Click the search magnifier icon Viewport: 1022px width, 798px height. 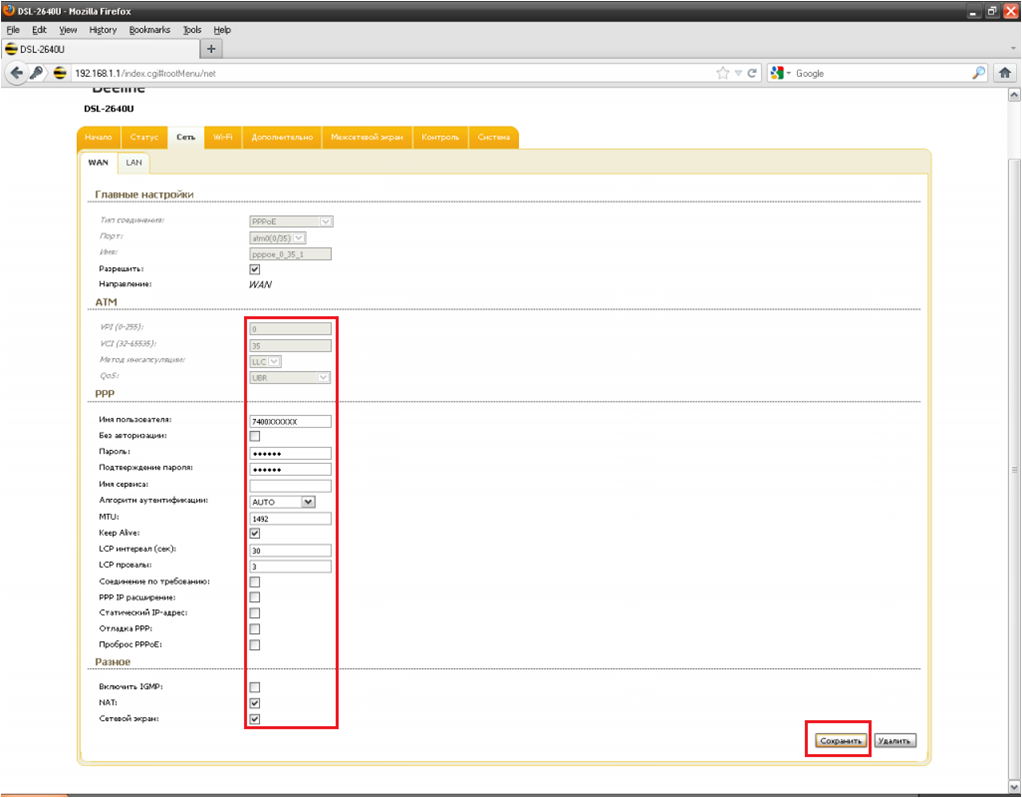click(979, 73)
